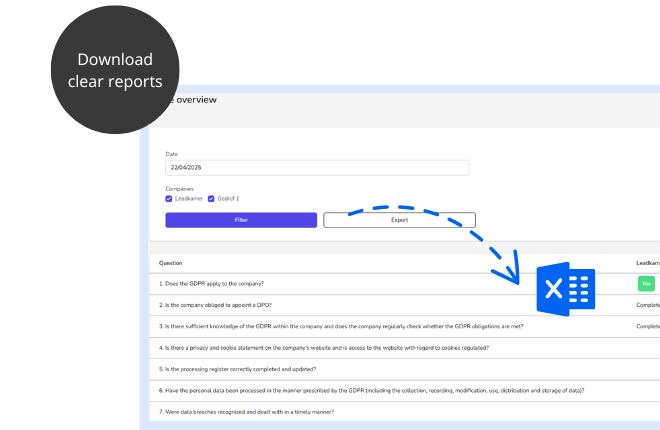Uncheck the Leadkamer company checkbox
Viewport: 660px width, 430px height.
tap(169, 199)
